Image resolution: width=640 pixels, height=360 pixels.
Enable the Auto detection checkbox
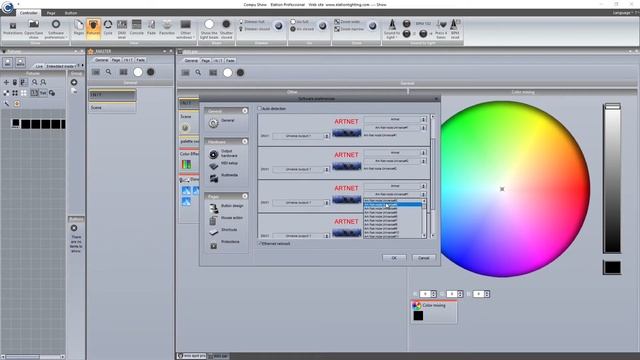click(x=259, y=109)
